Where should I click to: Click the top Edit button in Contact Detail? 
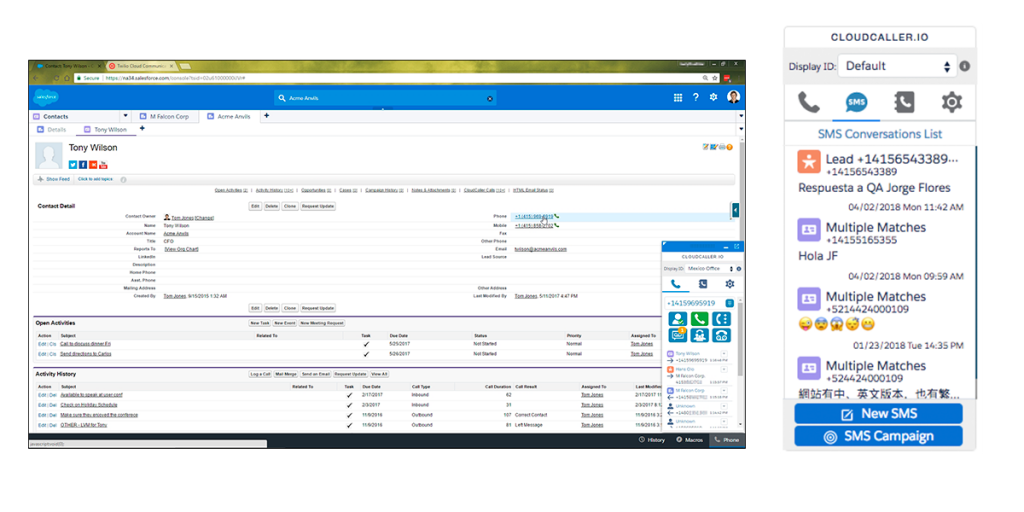255,206
